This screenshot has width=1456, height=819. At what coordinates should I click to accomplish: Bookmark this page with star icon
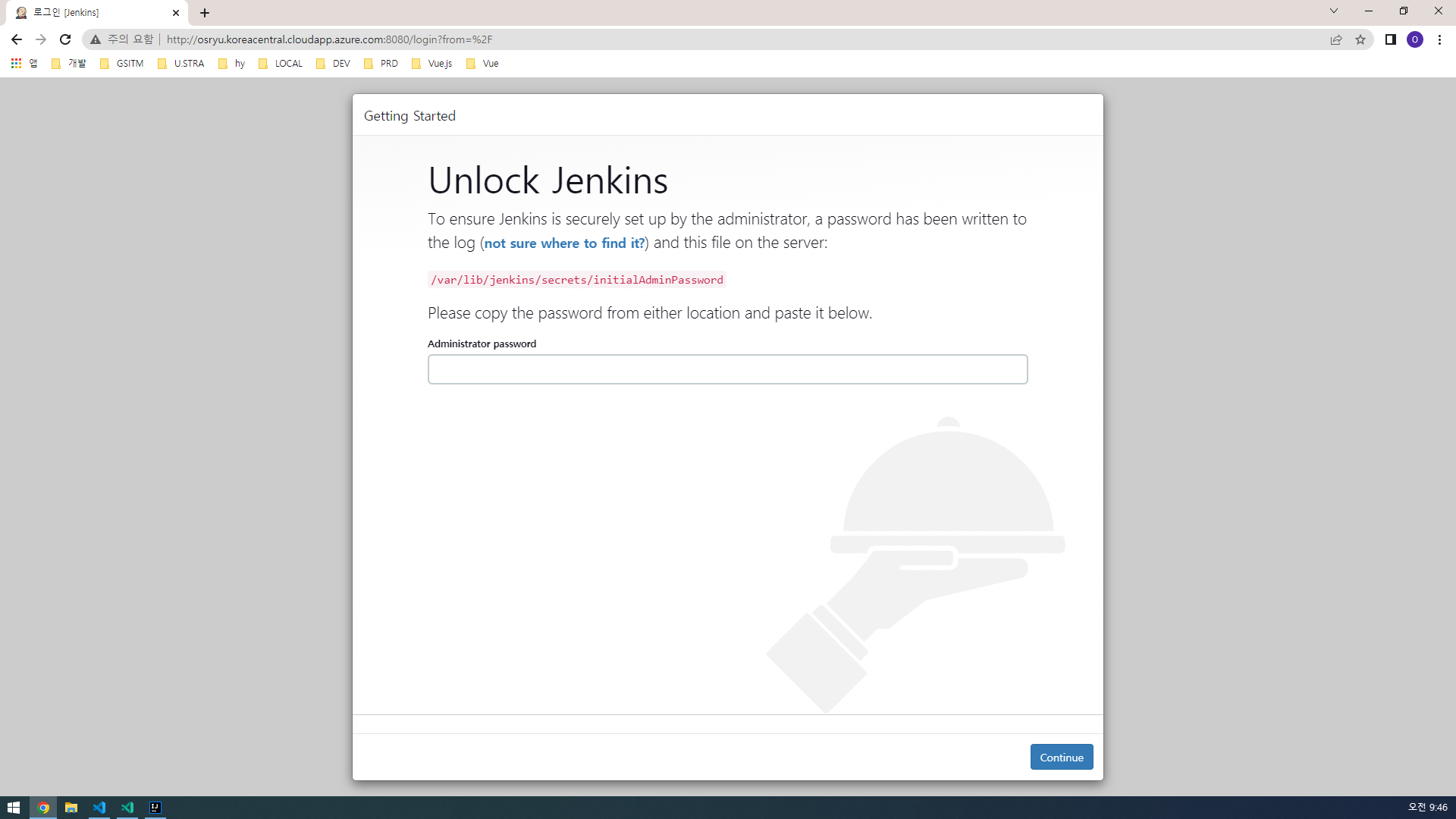pos(1360,39)
